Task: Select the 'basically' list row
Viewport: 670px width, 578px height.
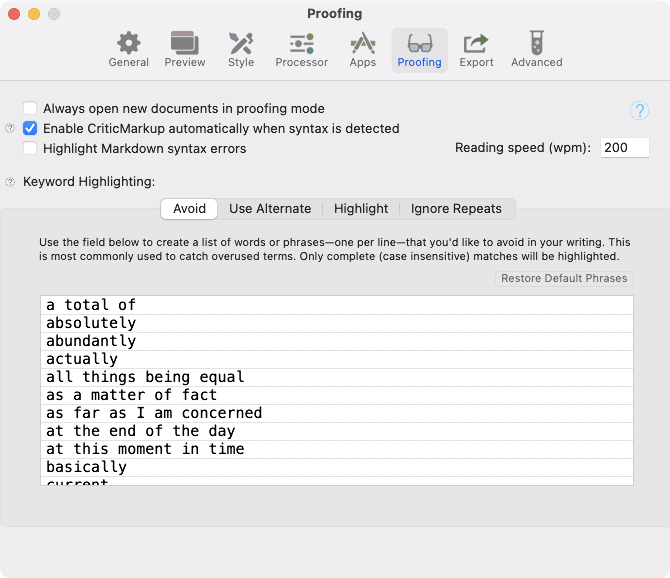Action: click(337, 467)
